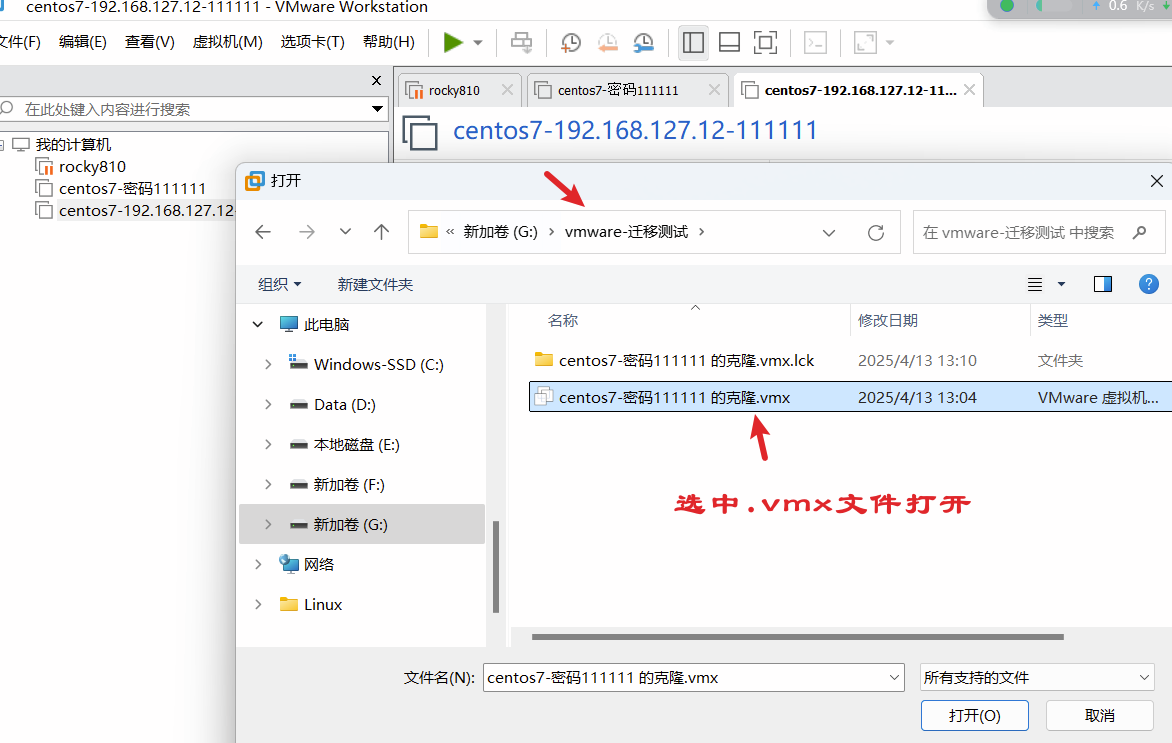Viewport: 1172px width, 743px height.
Task: Click the dialog forward navigation arrow
Action: tap(306, 232)
